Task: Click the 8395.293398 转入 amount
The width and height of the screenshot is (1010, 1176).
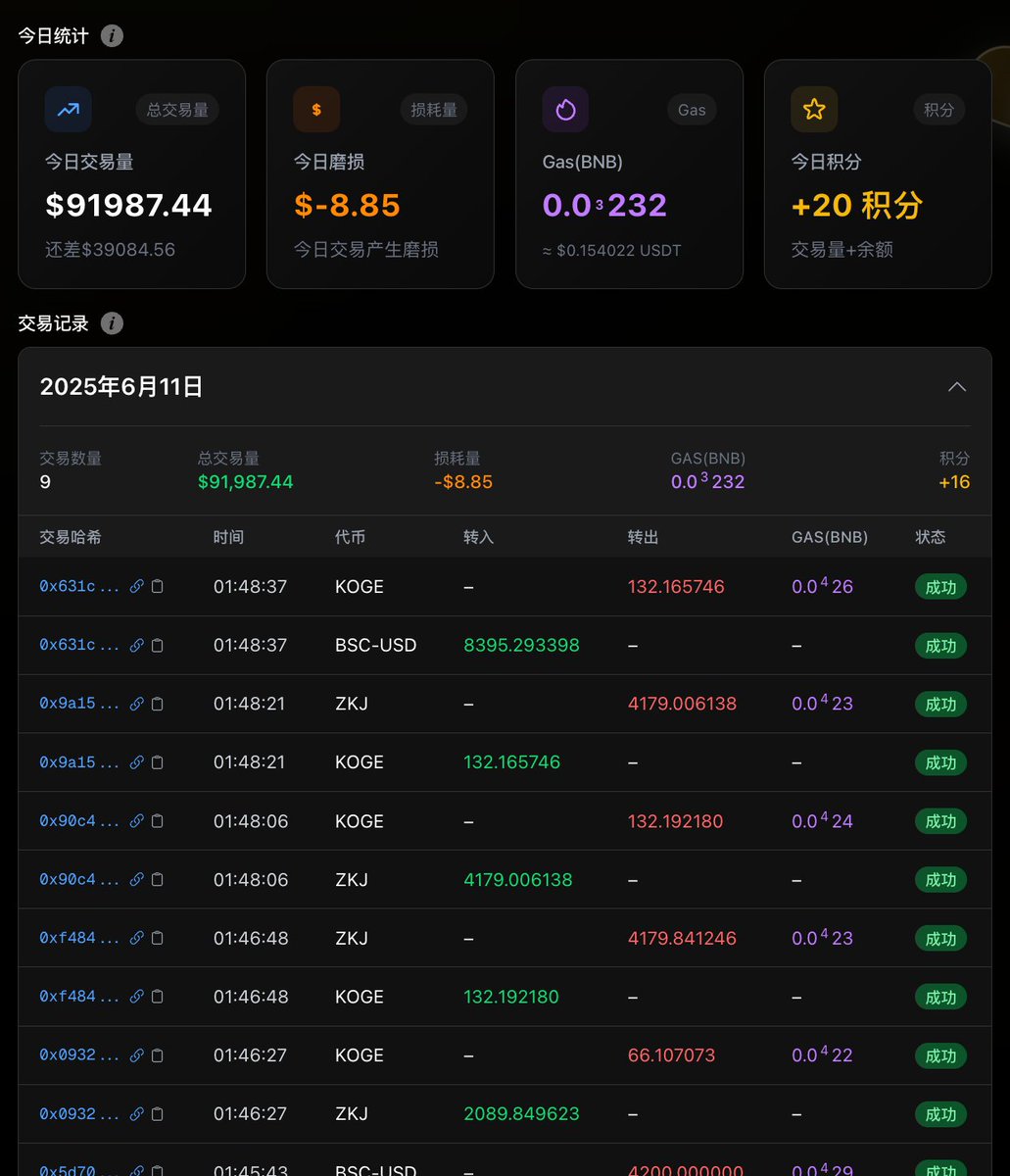Action: click(521, 645)
